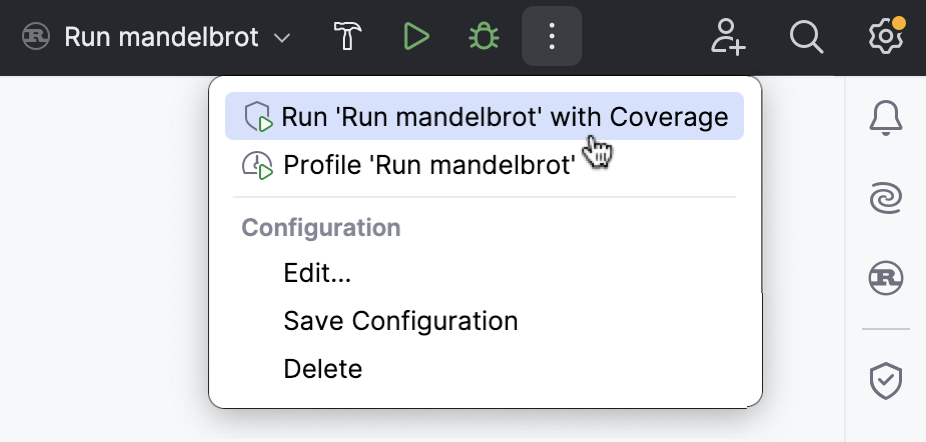The image size is (926, 442).
Task: Open the Coverage shield tool window
Action: [x=885, y=380]
